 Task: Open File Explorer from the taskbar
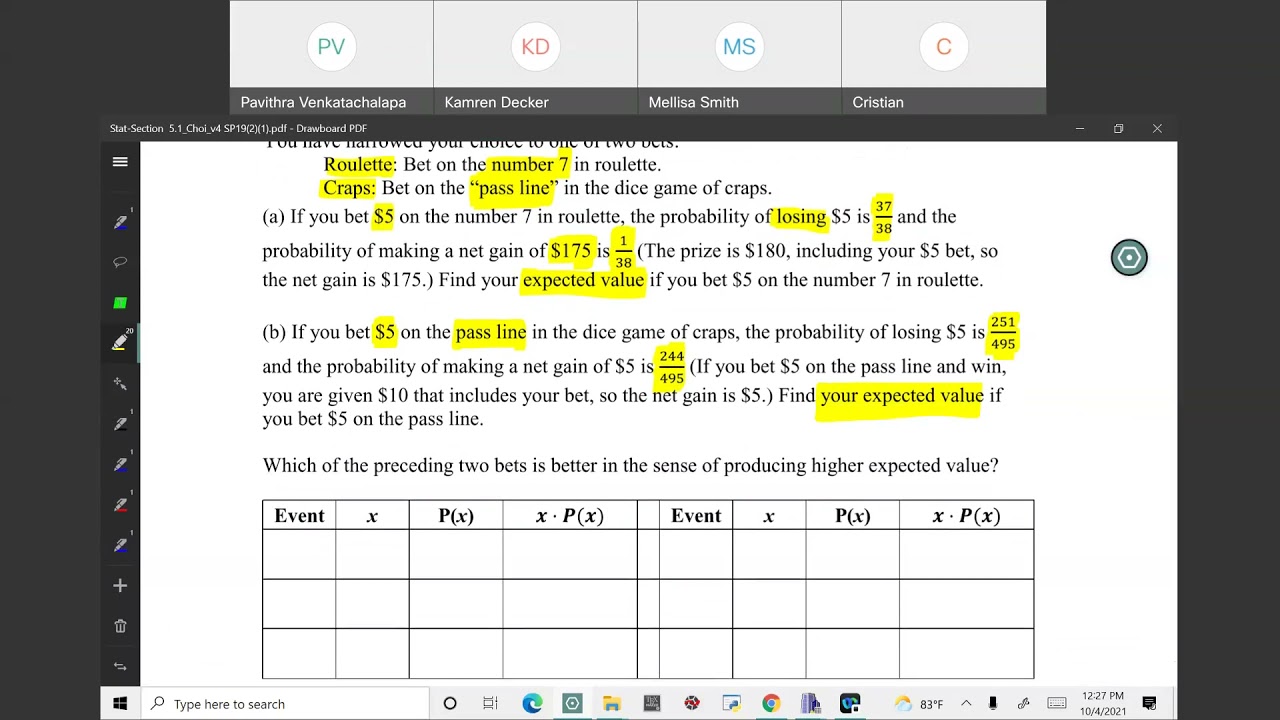pos(612,704)
